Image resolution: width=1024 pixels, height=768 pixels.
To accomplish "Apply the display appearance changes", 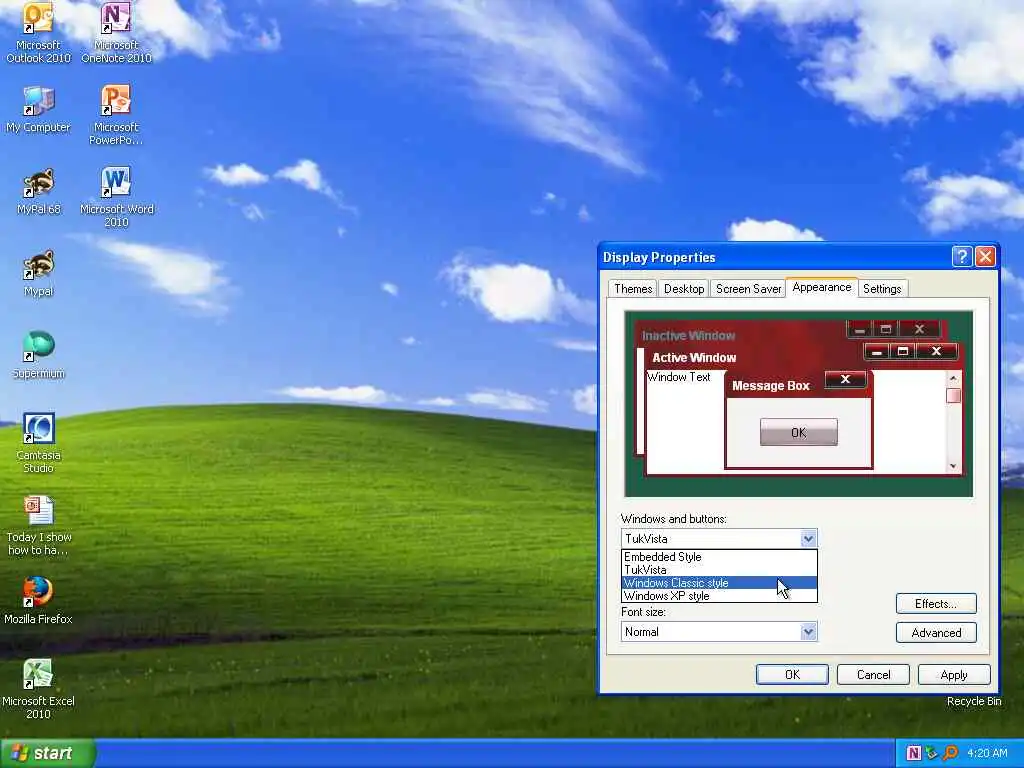I will (954, 675).
